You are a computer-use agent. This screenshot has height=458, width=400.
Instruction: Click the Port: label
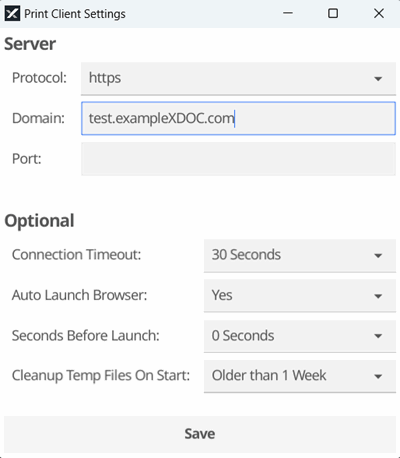click(x=27, y=159)
